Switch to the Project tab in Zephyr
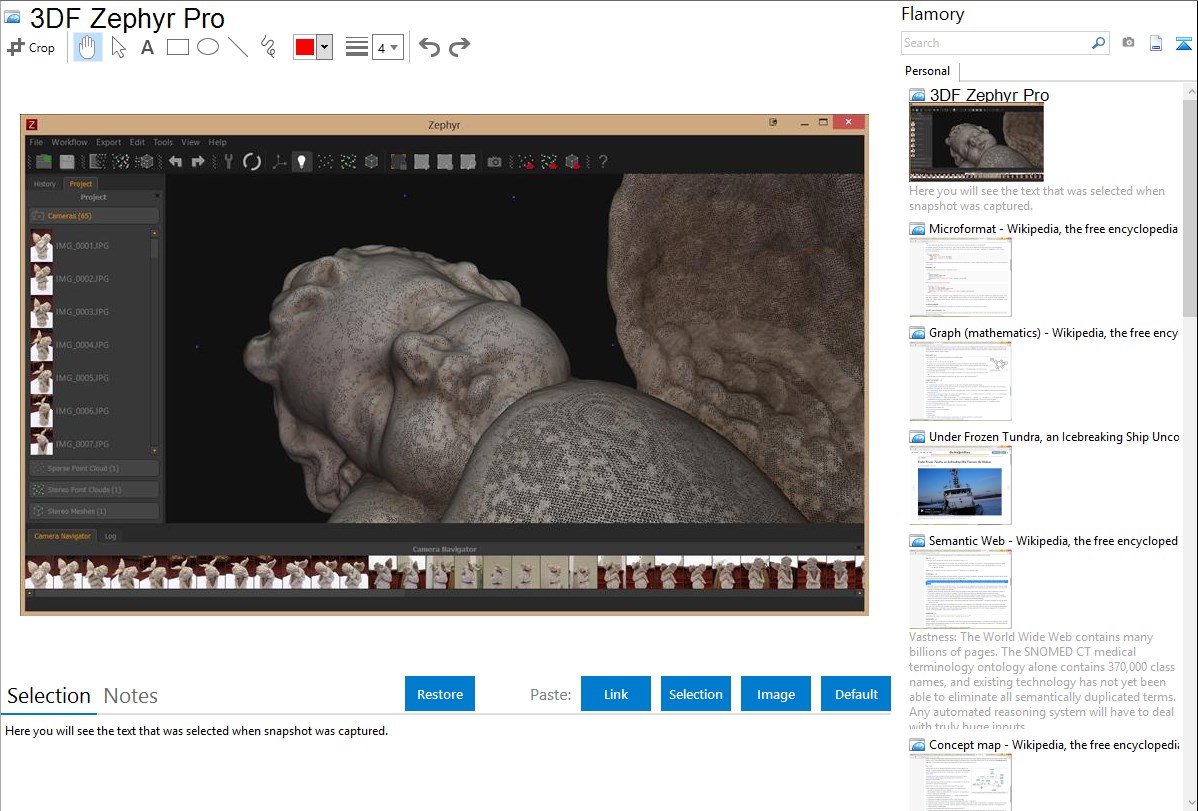Viewport: 1198px width, 811px height. click(80, 184)
